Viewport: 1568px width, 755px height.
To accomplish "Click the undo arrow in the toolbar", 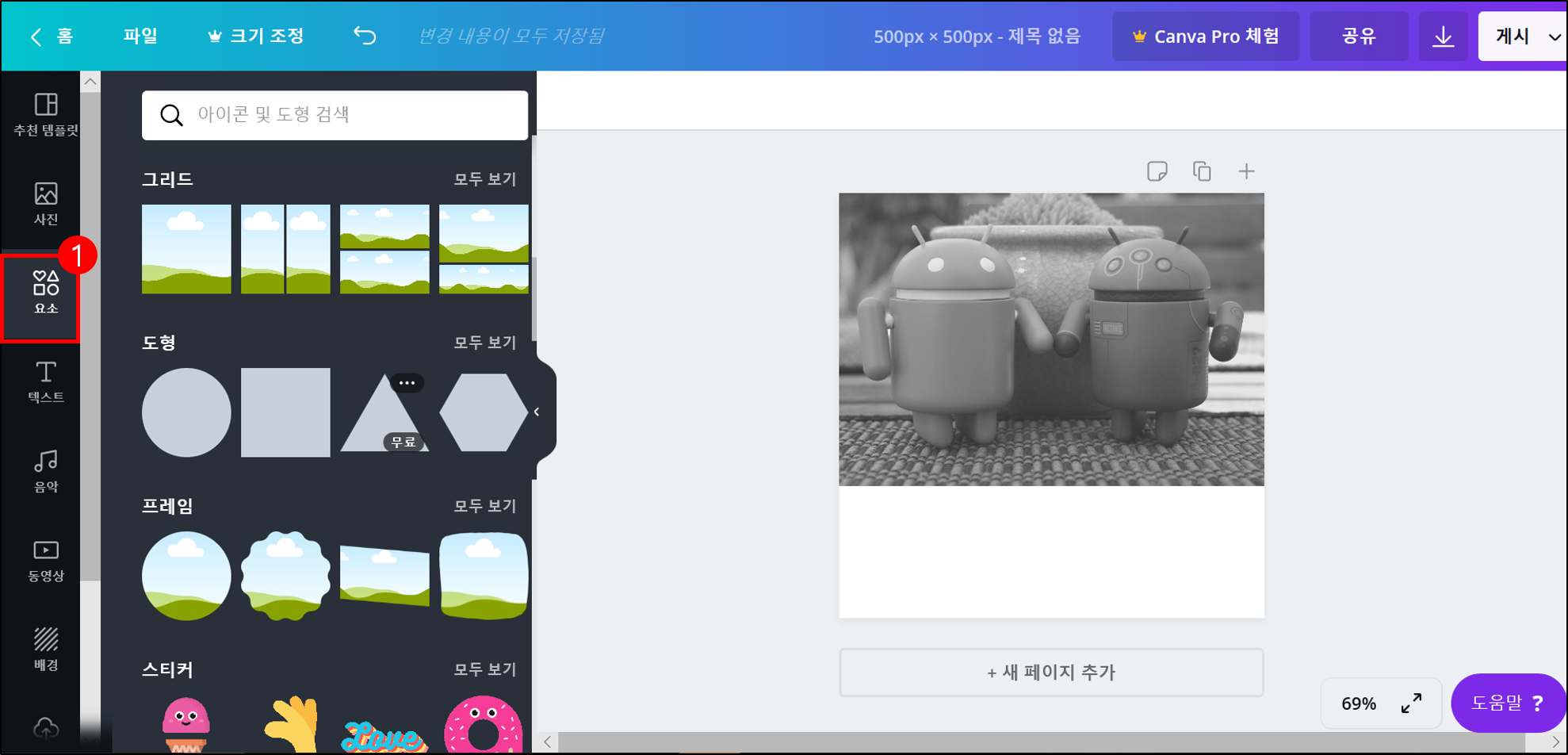I will click(364, 35).
